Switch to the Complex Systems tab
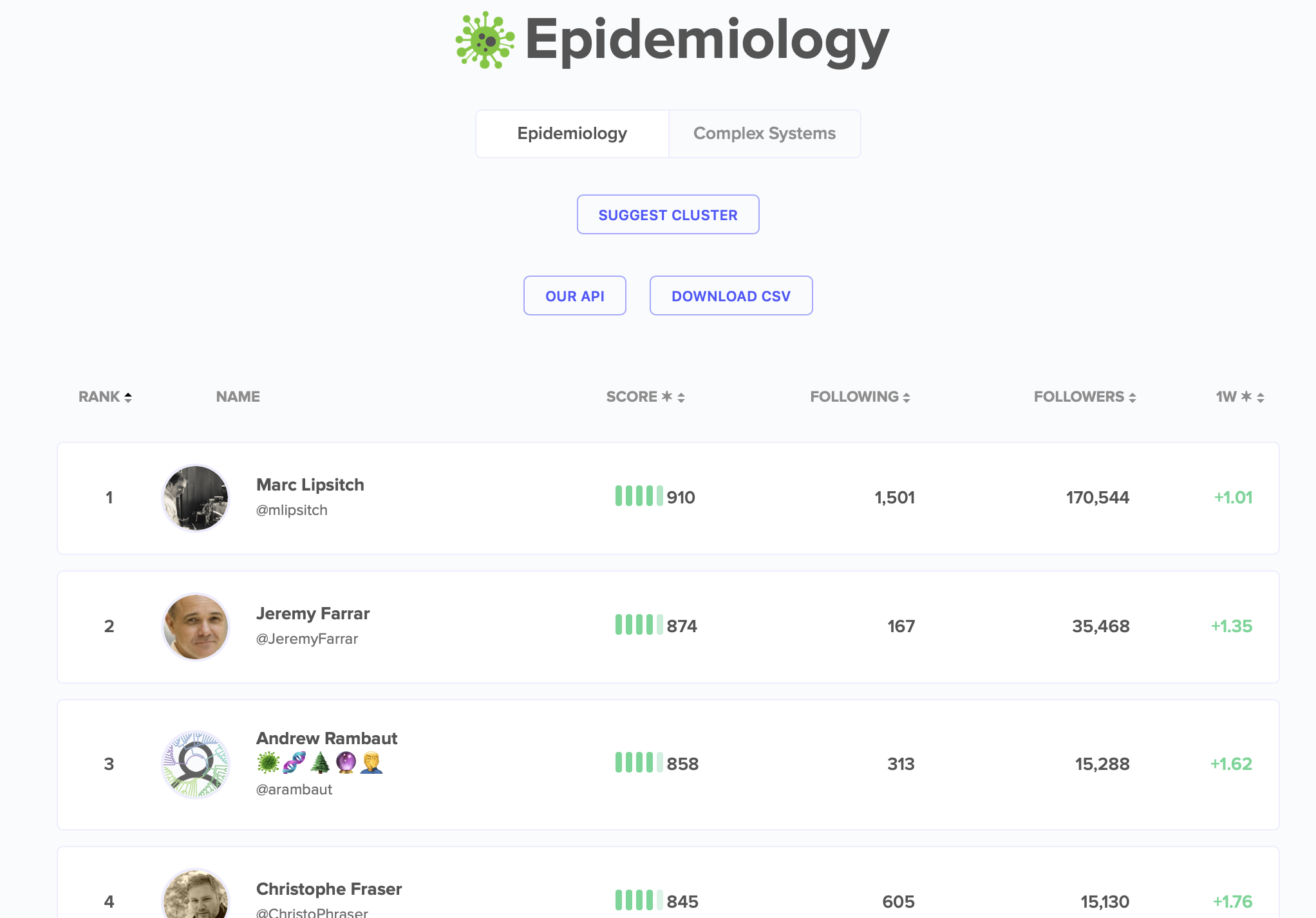This screenshot has height=918, width=1316. click(764, 133)
